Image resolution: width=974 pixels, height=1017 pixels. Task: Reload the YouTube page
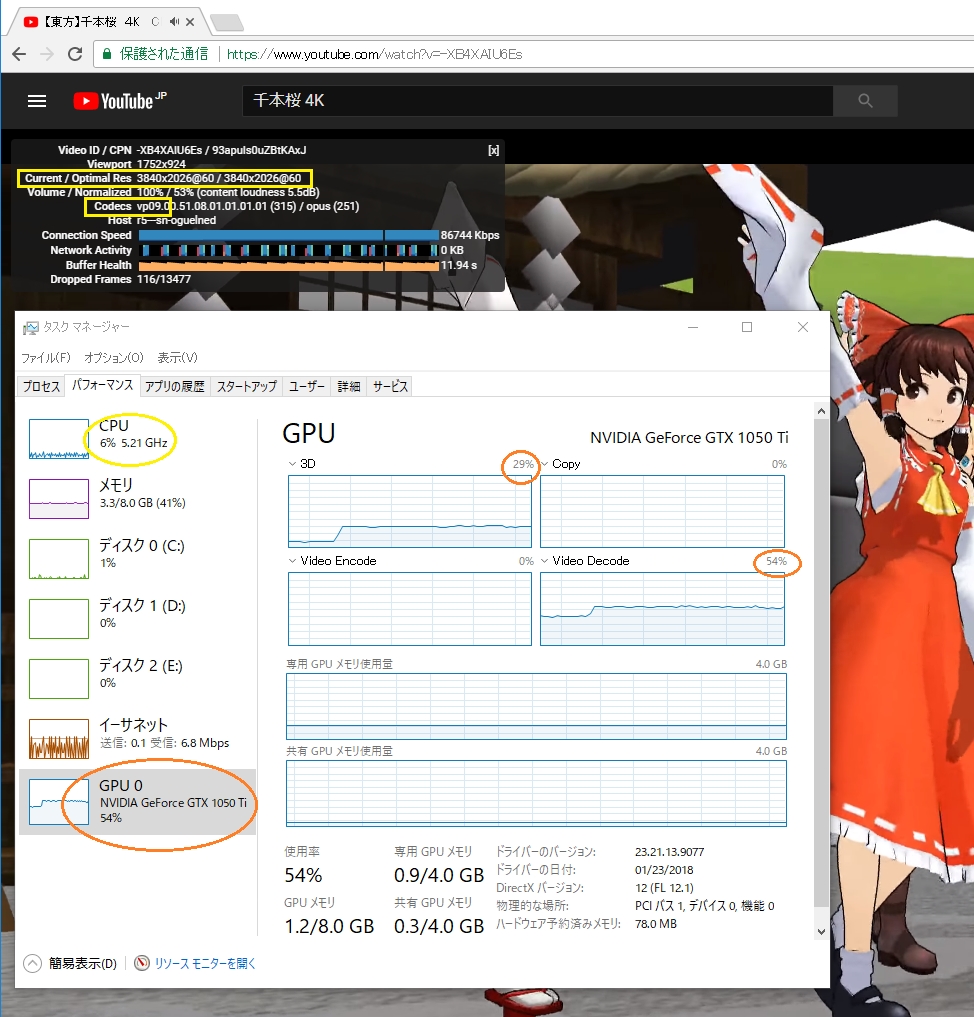(75, 54)
